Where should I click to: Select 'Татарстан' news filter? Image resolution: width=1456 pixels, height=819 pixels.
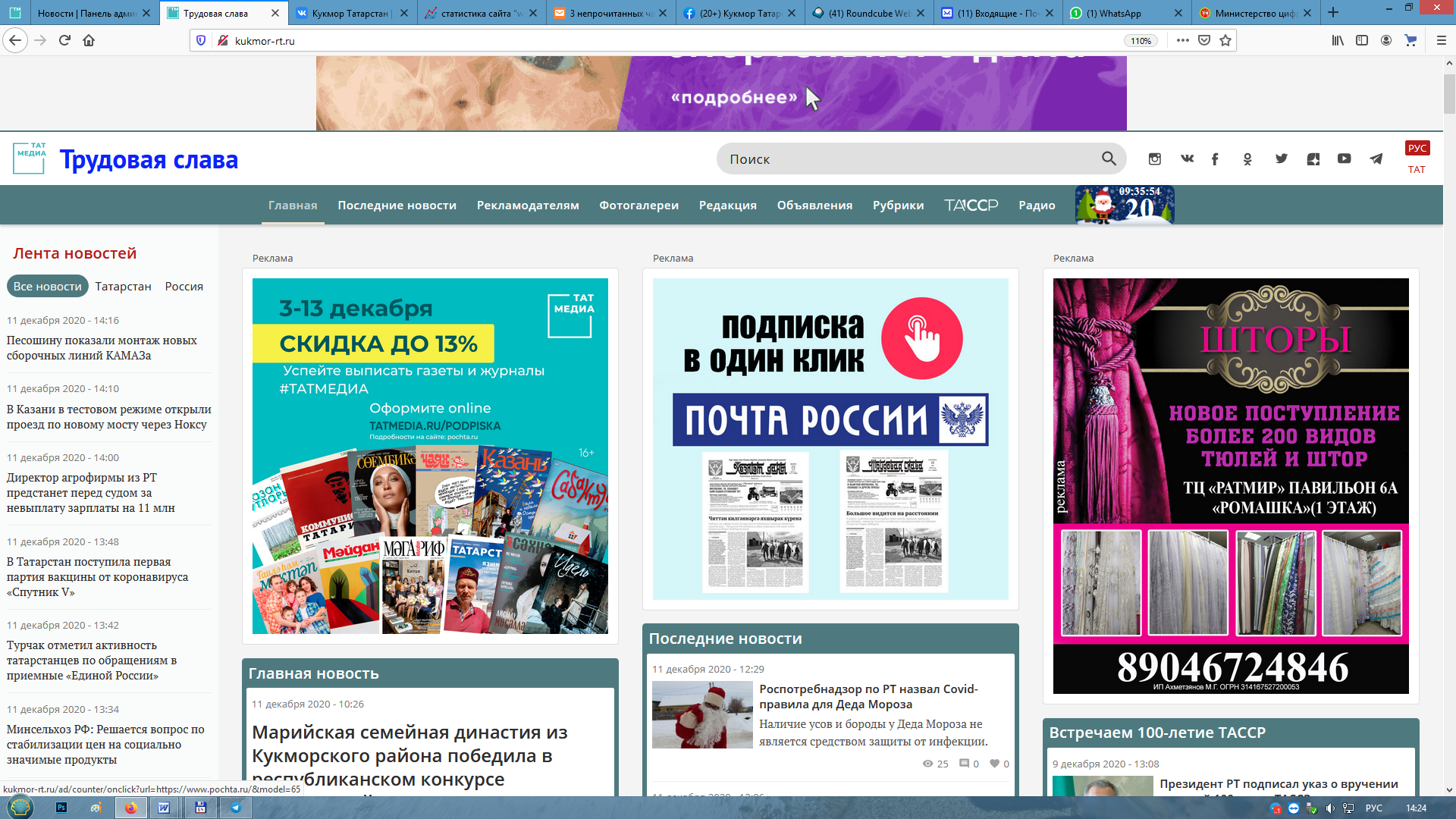pyautogui.click(x=123, y=287)
